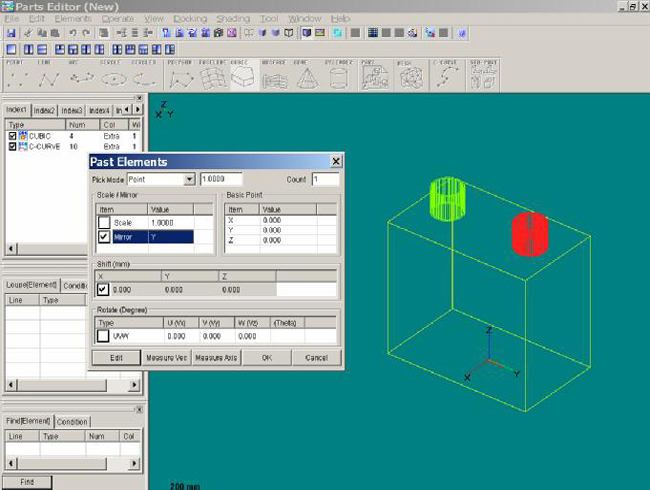Pick the Cone shape tool
The height and width of the screenshot is (490, 650).
(x=306, y=76)
